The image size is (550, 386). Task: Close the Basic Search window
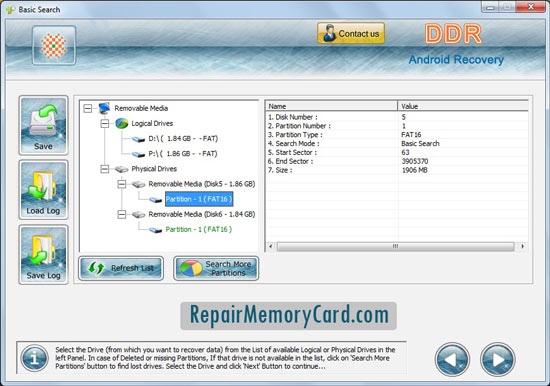click(x=531, y=7)
